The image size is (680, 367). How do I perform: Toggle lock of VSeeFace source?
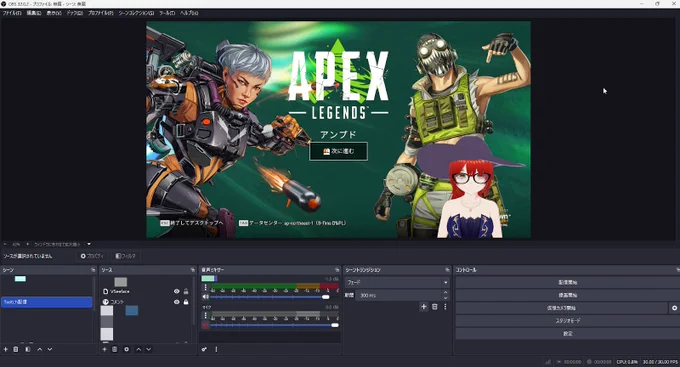[186, 292]
